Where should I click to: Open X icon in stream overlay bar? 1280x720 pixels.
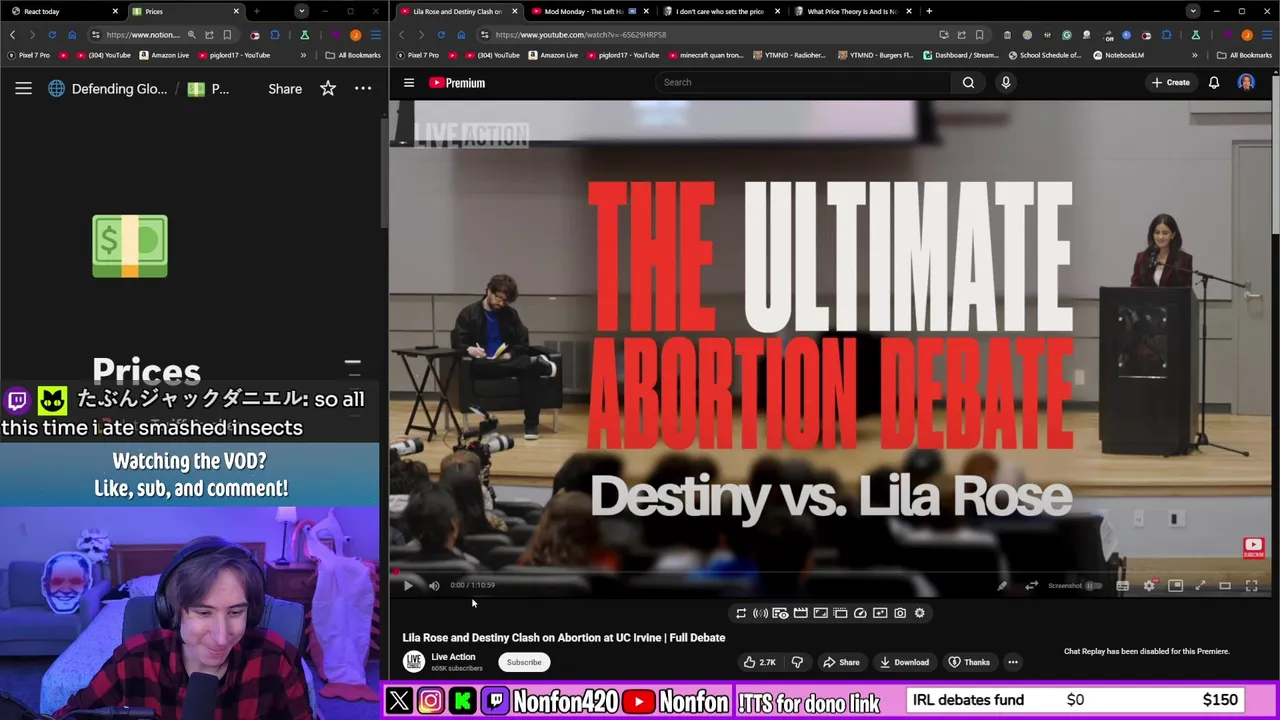(x=399, y=701)
